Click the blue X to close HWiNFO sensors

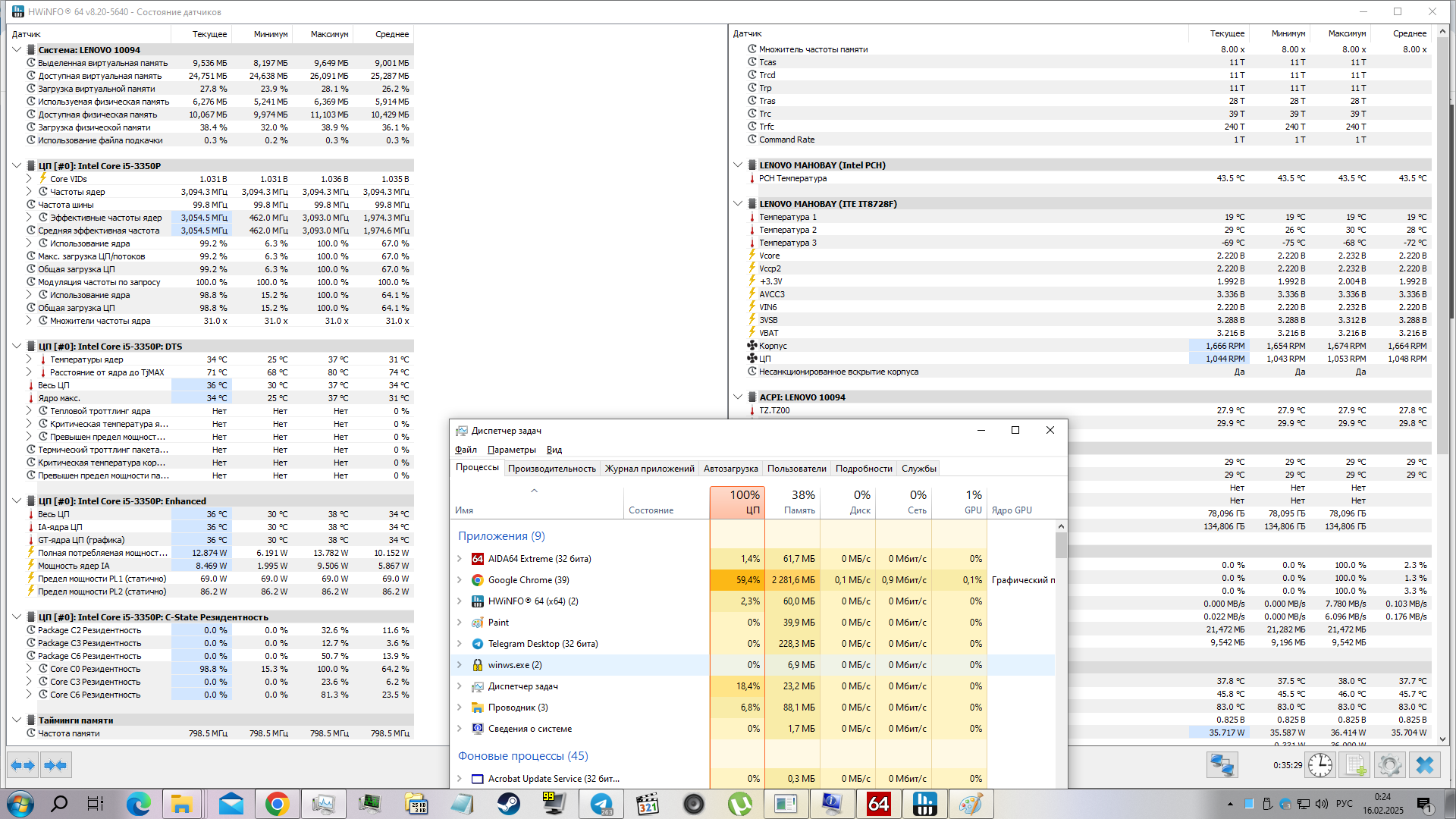(x=1424, y=765)
